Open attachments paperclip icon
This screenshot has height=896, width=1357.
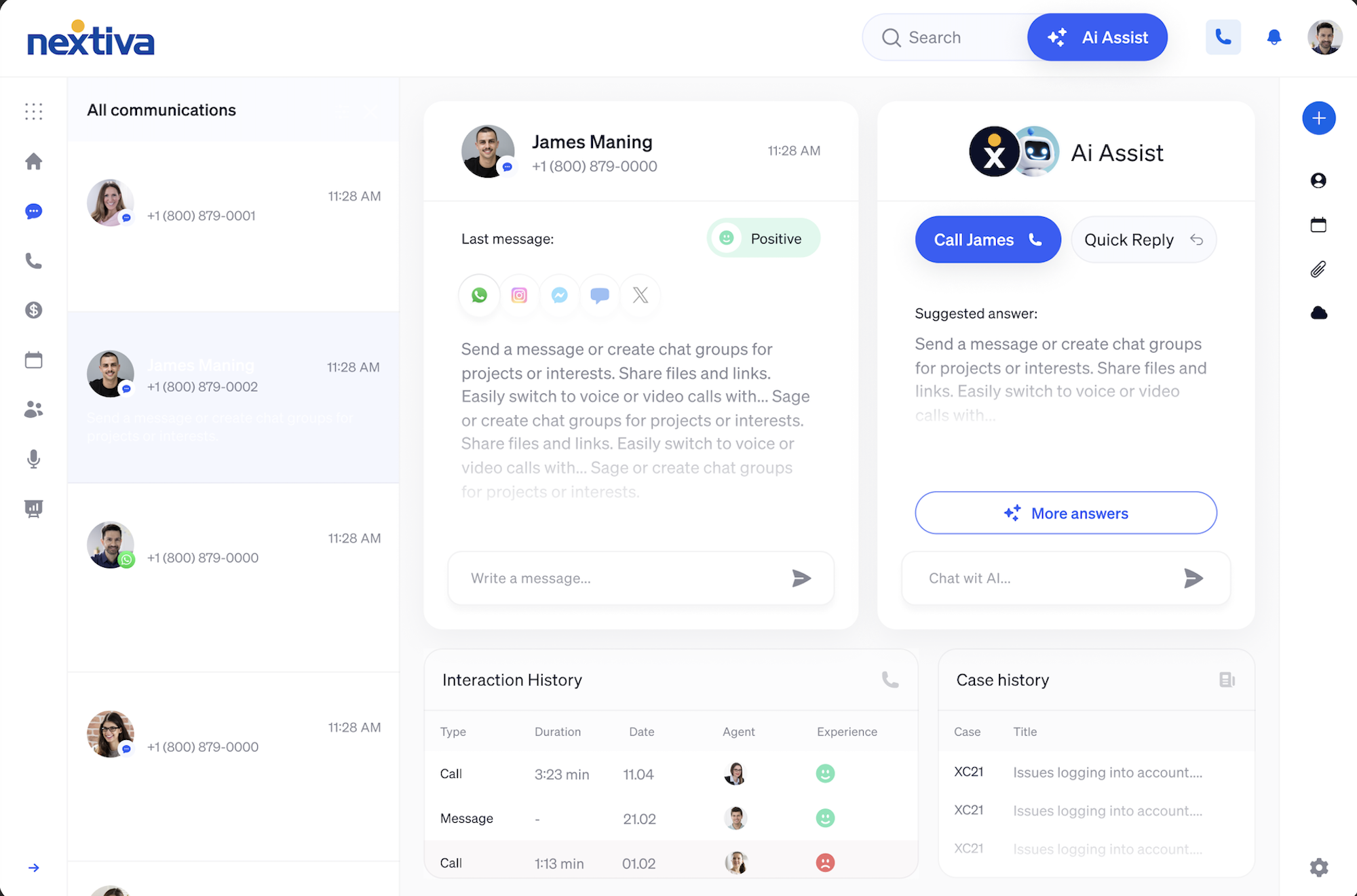[1318, 269]
